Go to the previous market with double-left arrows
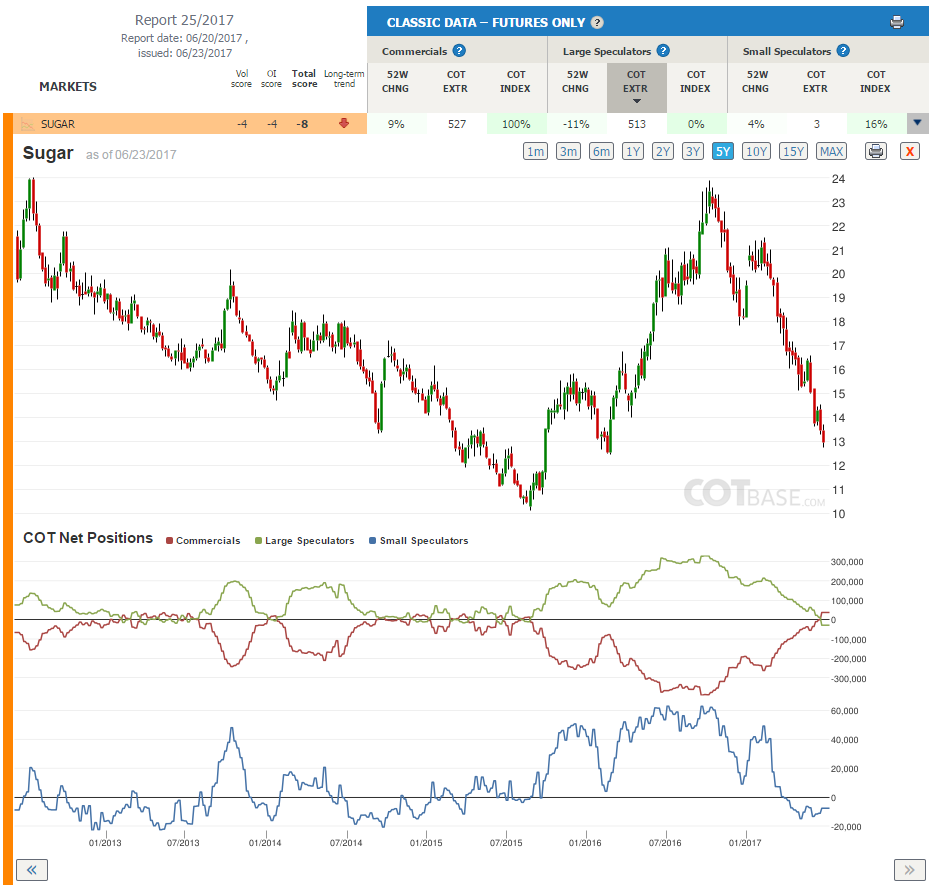The width and height of the screenshot is (933, 885). point(32,870)
